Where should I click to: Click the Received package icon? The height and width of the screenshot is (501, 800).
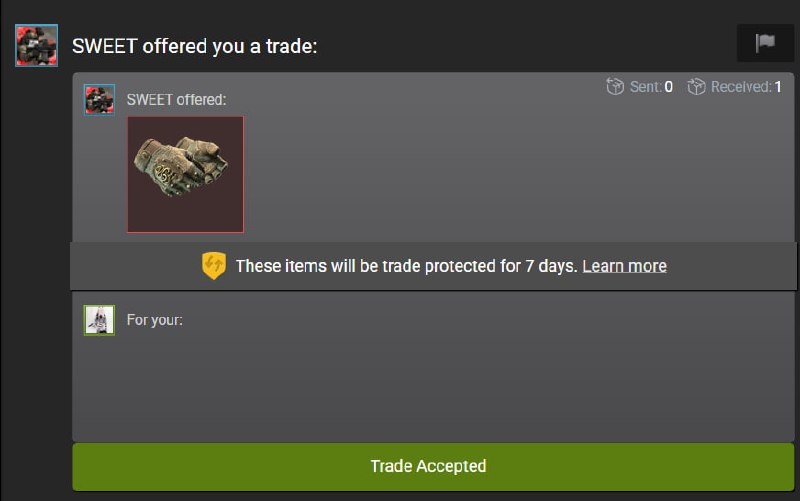coord(696,86)
